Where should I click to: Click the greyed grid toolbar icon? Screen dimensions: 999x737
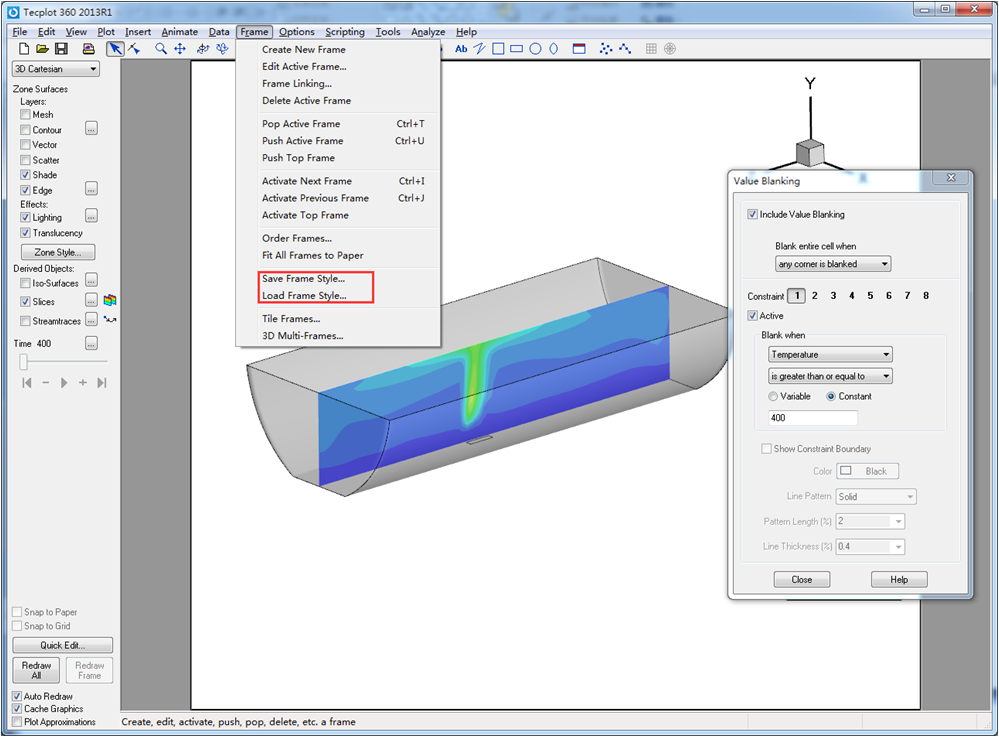[x=651, y=49]
